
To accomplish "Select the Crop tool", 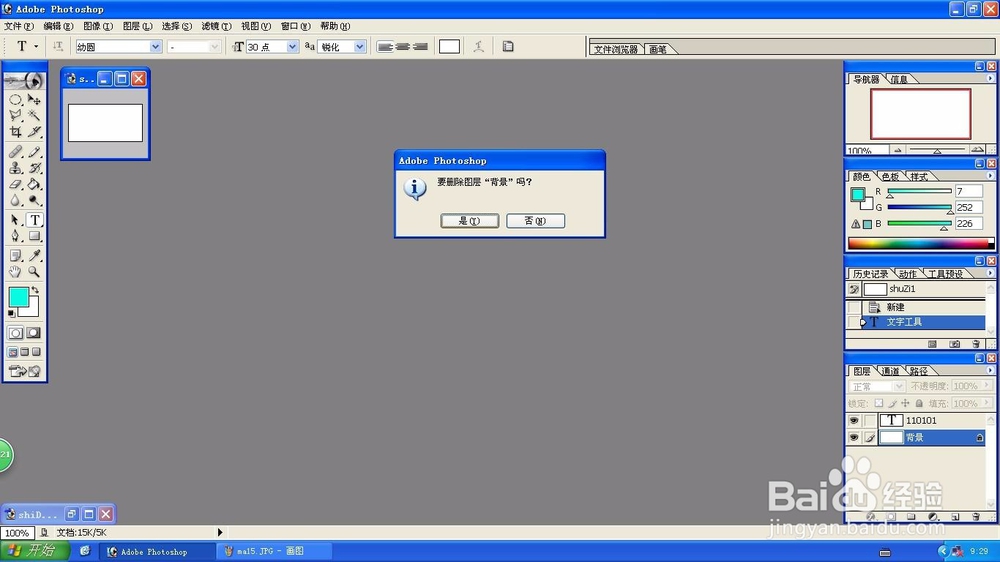I will (x=15, y=132).
